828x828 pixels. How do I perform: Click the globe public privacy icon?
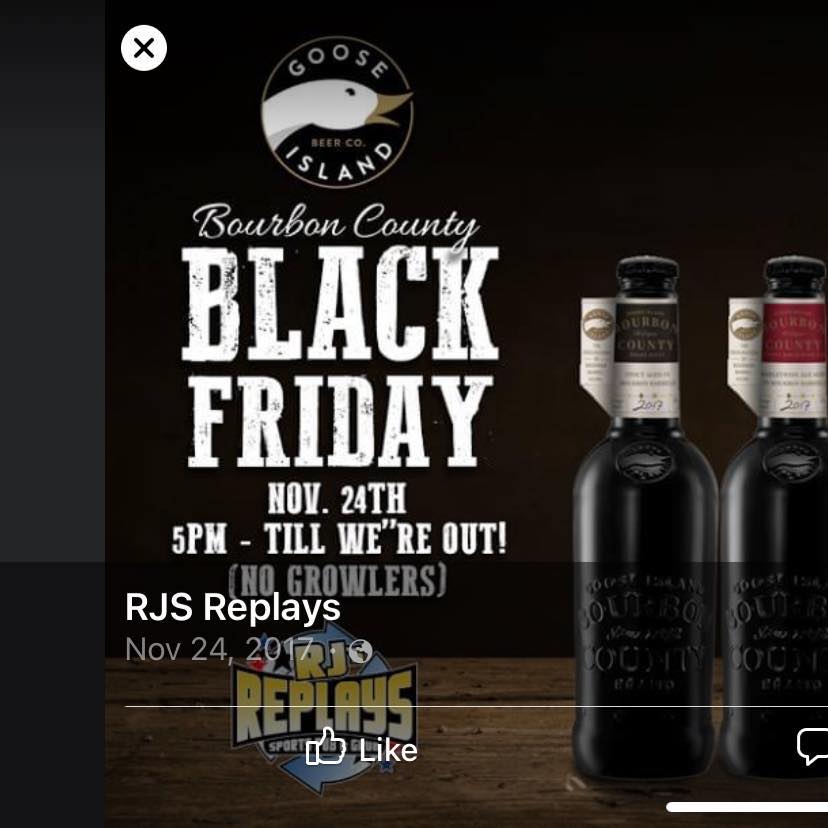361,651
